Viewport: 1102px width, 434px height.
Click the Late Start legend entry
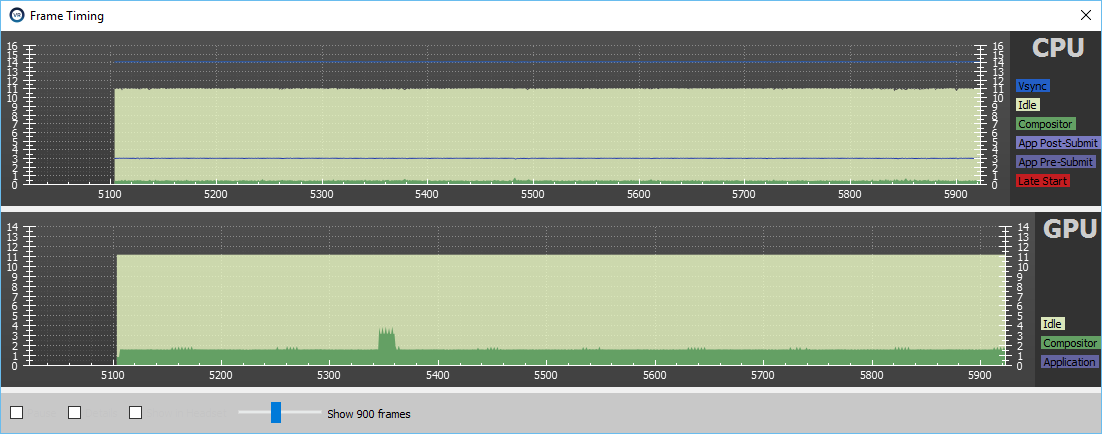pyautogui.click(x=1043, y=180)
